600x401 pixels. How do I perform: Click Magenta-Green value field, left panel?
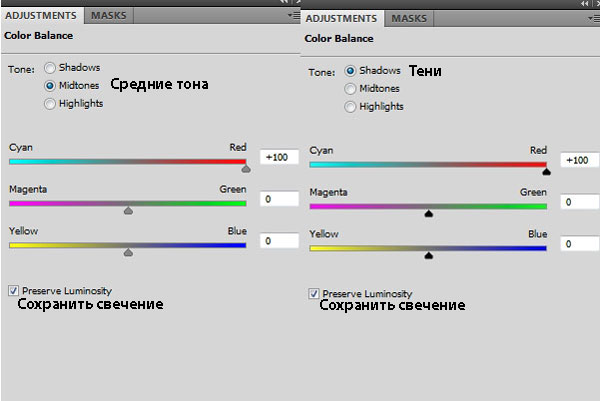[279, 199]
